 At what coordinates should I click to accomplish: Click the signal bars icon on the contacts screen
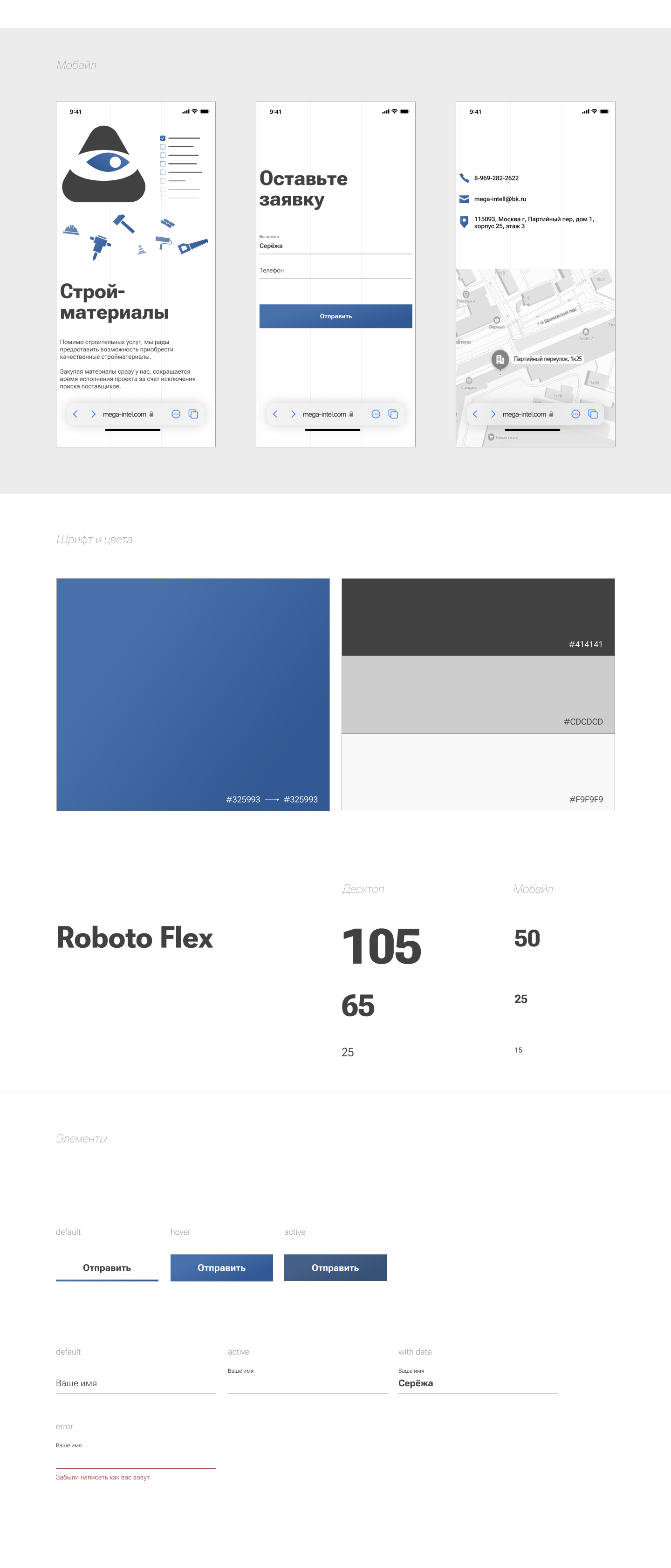click(585, 111)
